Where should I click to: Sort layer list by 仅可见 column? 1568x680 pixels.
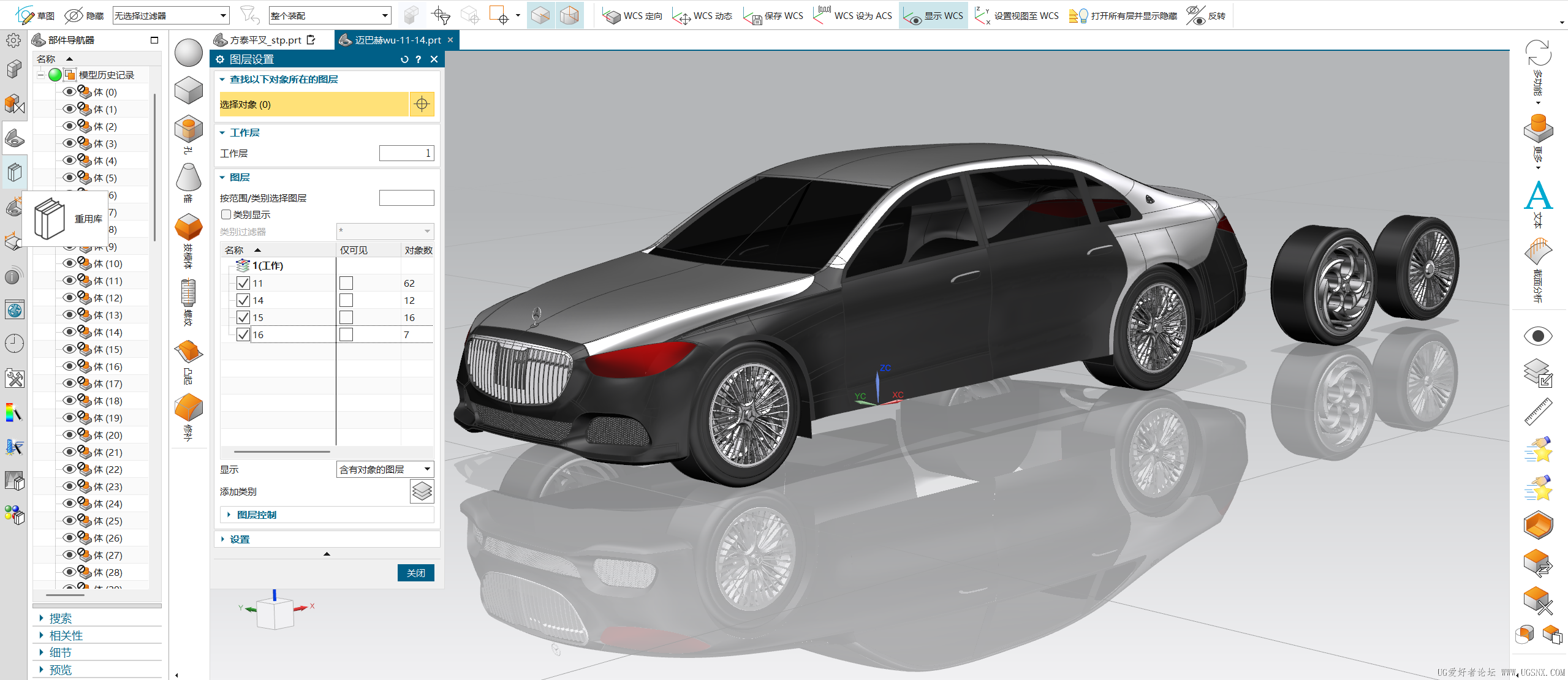(369, 250)
